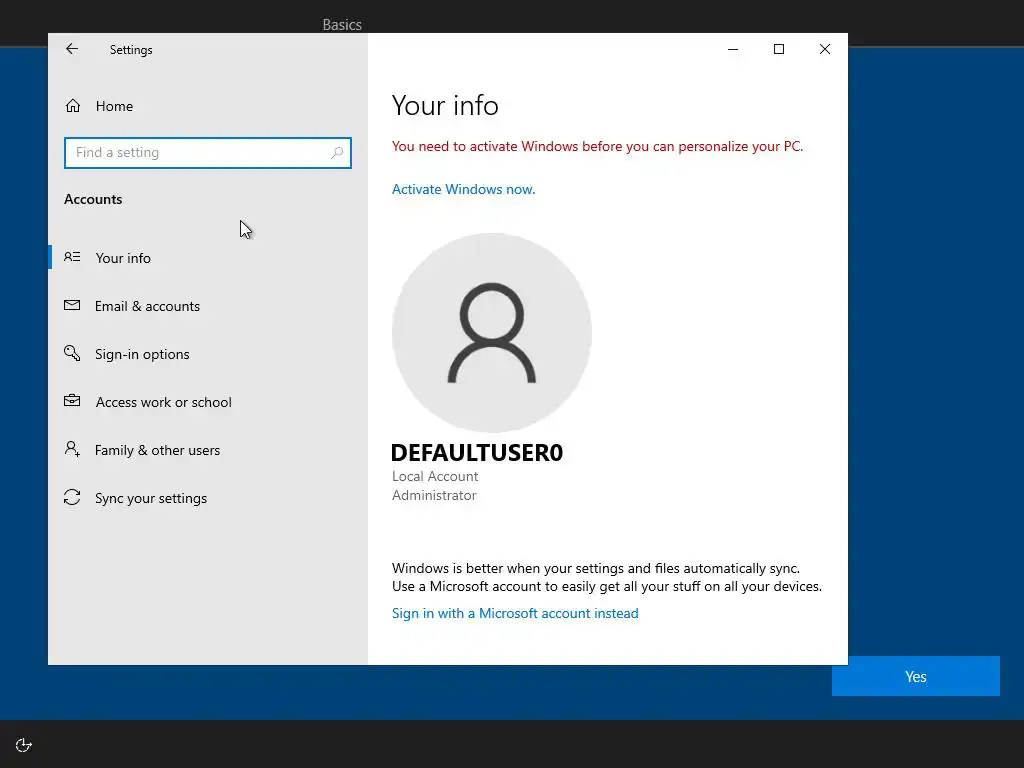
Task: Click the Basics tab in setup header
Action: click(342, 25)
